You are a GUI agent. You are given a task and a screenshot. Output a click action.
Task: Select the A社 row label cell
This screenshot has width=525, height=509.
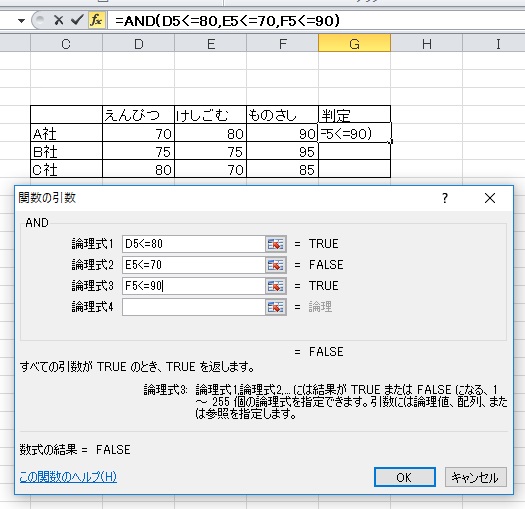click(x=66, y=133)
